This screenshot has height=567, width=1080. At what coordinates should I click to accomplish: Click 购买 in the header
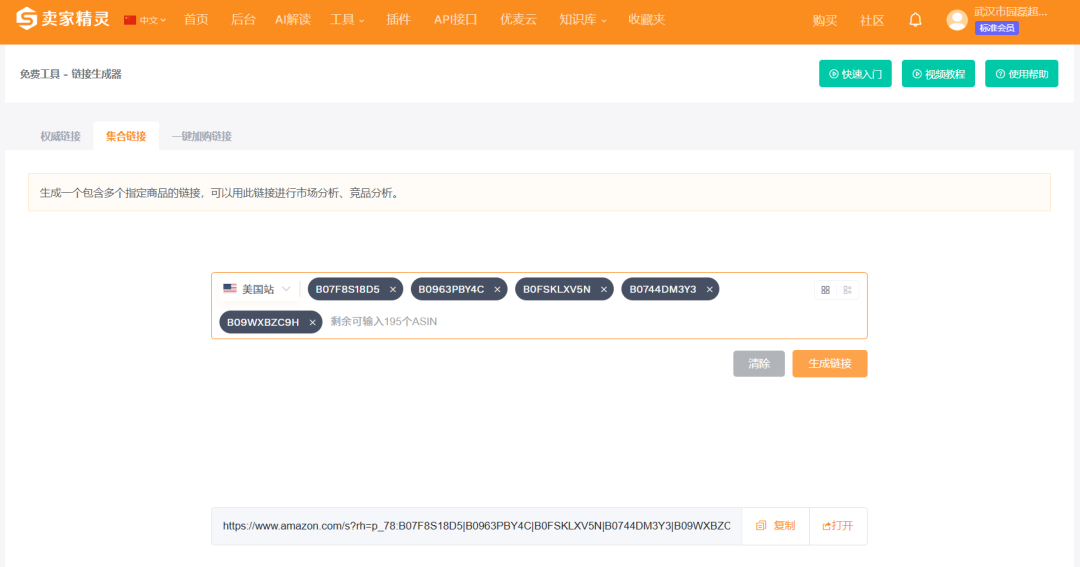pos(824,21)
